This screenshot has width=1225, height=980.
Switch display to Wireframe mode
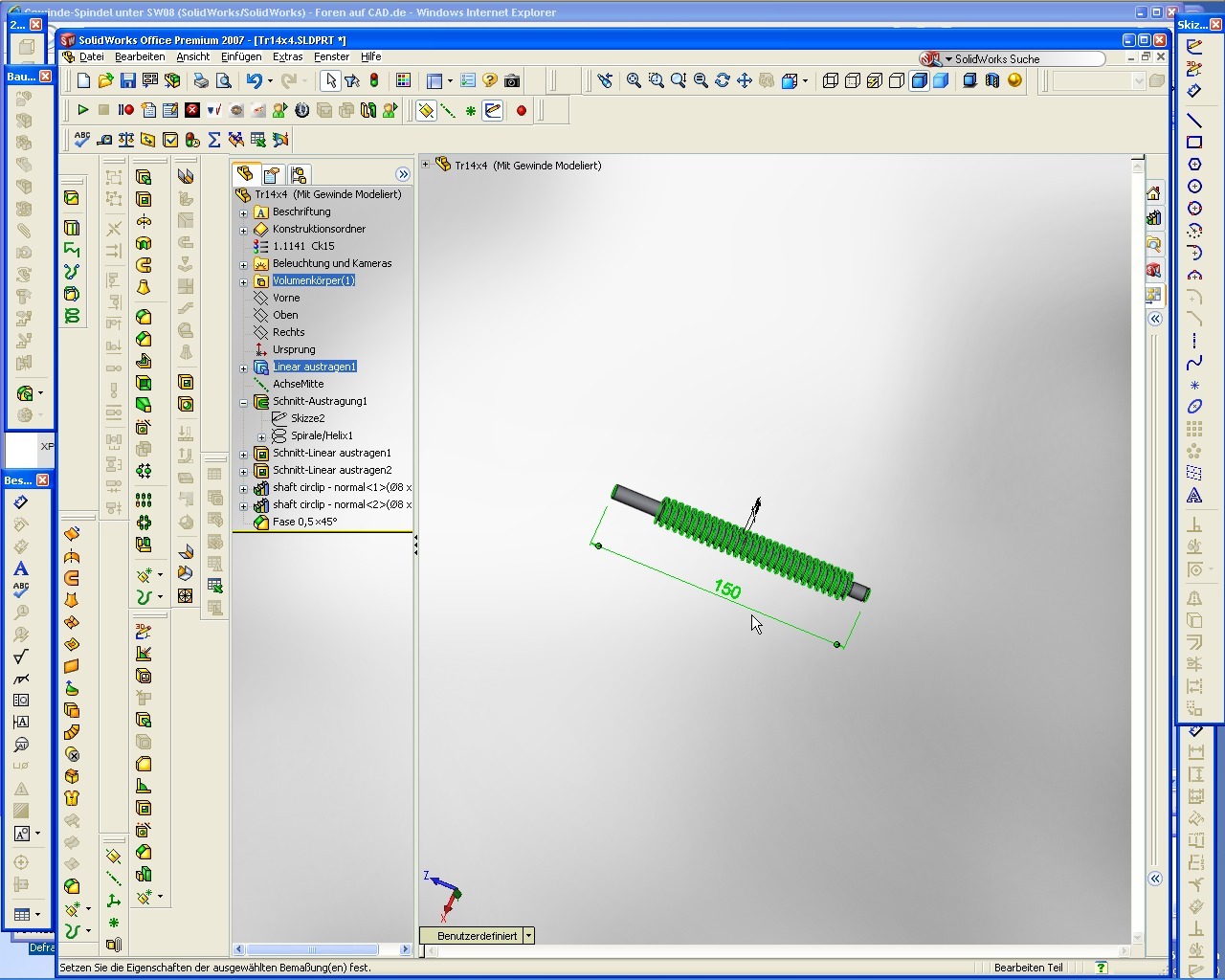point(831,81)
